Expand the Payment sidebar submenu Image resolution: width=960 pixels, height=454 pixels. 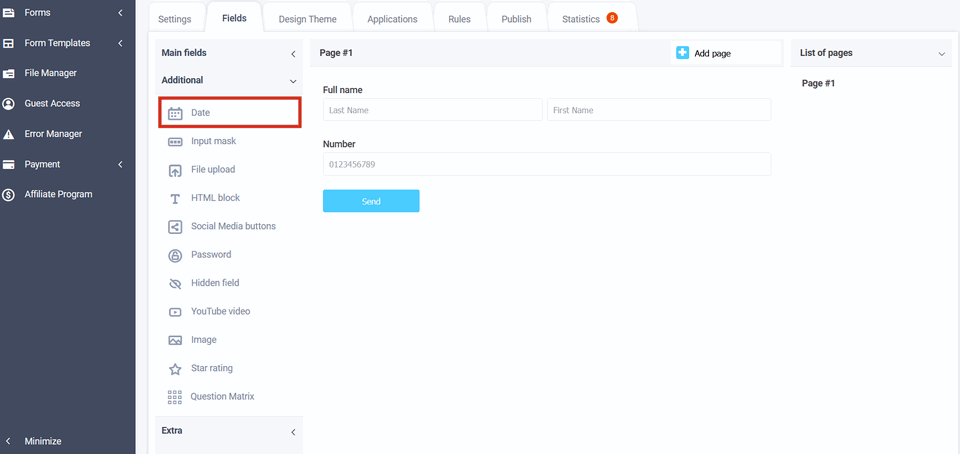coord(120,164)
